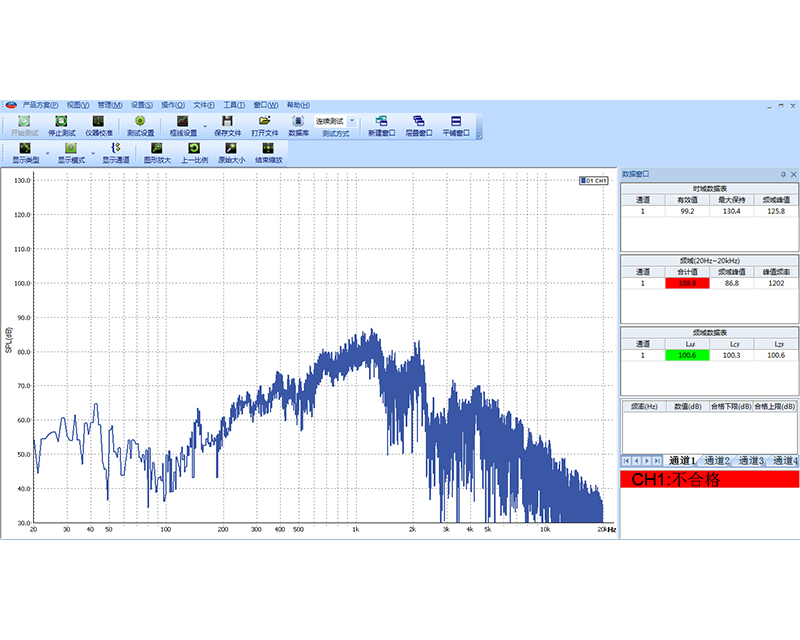The image size is (800, 640).
Task: Save the file with 保存文件
Action: point(228,126)
